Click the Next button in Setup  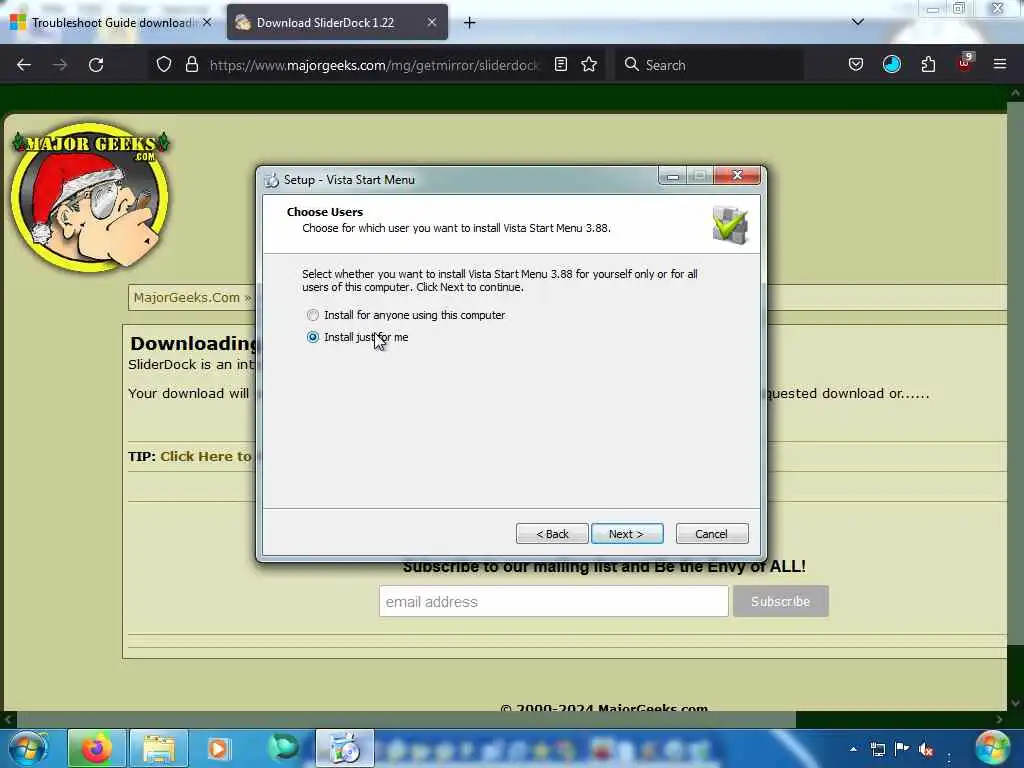627,534
